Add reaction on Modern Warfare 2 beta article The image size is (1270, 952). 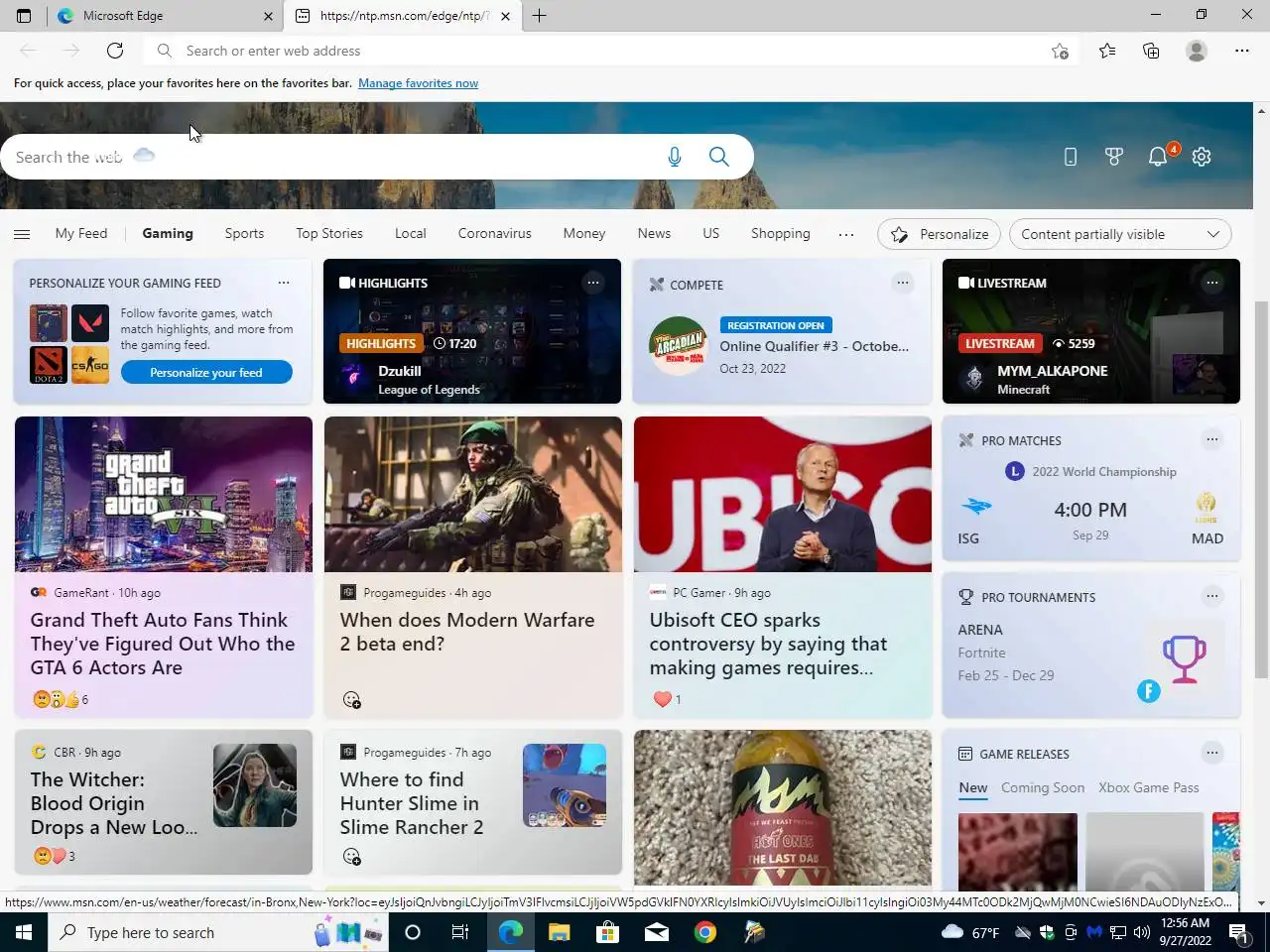351,700
